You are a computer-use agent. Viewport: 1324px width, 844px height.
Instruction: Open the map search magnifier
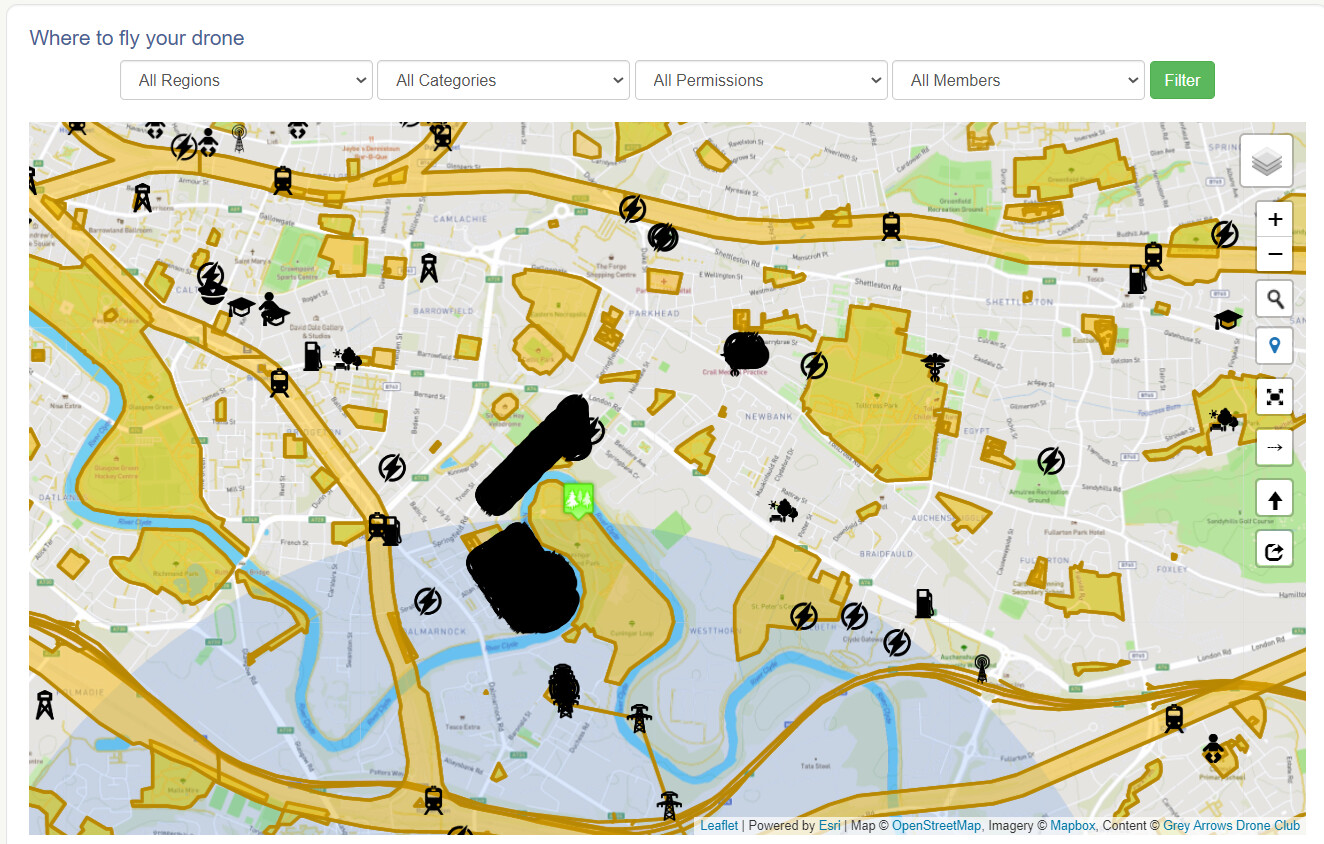pos(1274,298)
